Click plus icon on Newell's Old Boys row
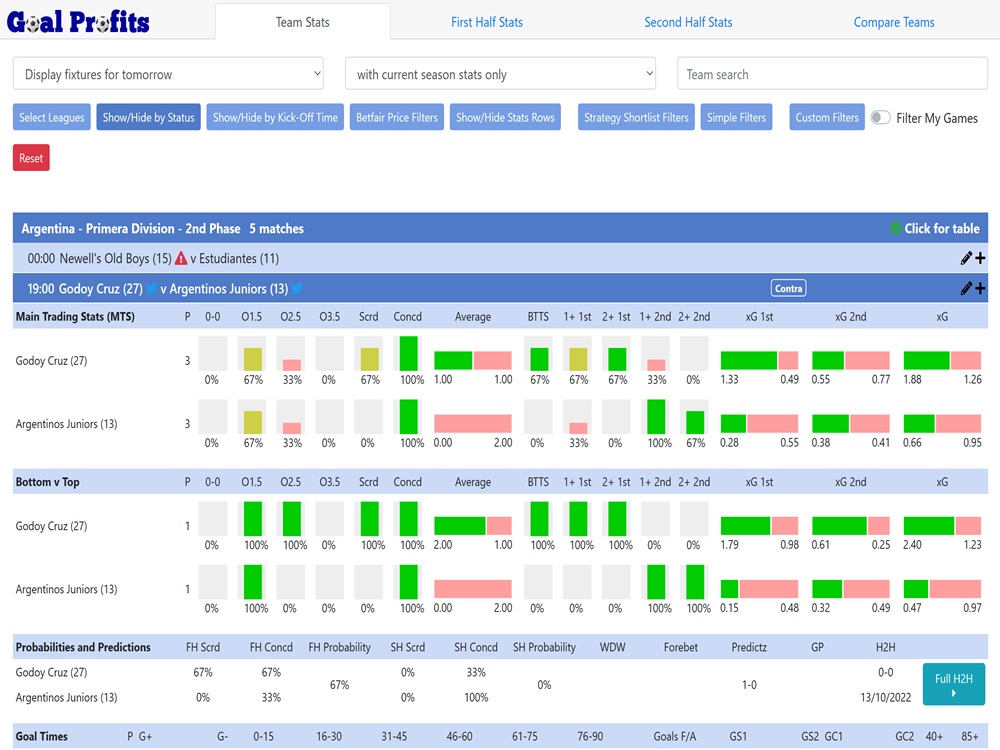Screen dimensions: 1000x750 [980, 259]
